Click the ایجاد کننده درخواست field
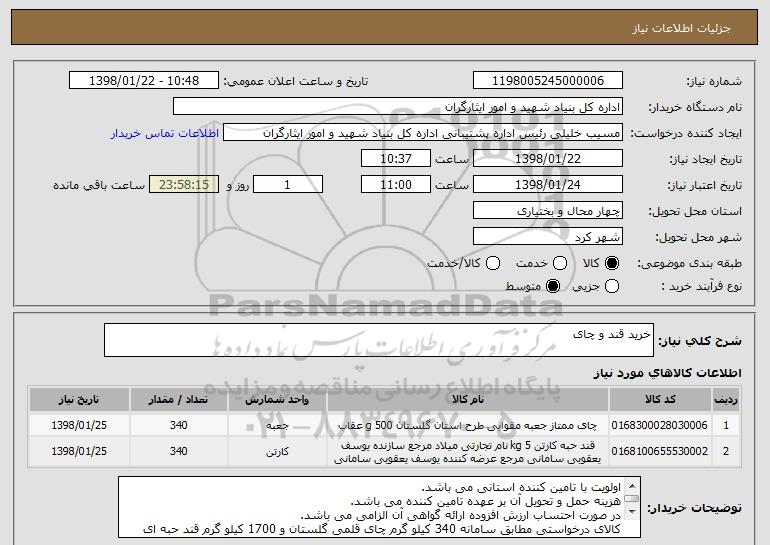 423,133
